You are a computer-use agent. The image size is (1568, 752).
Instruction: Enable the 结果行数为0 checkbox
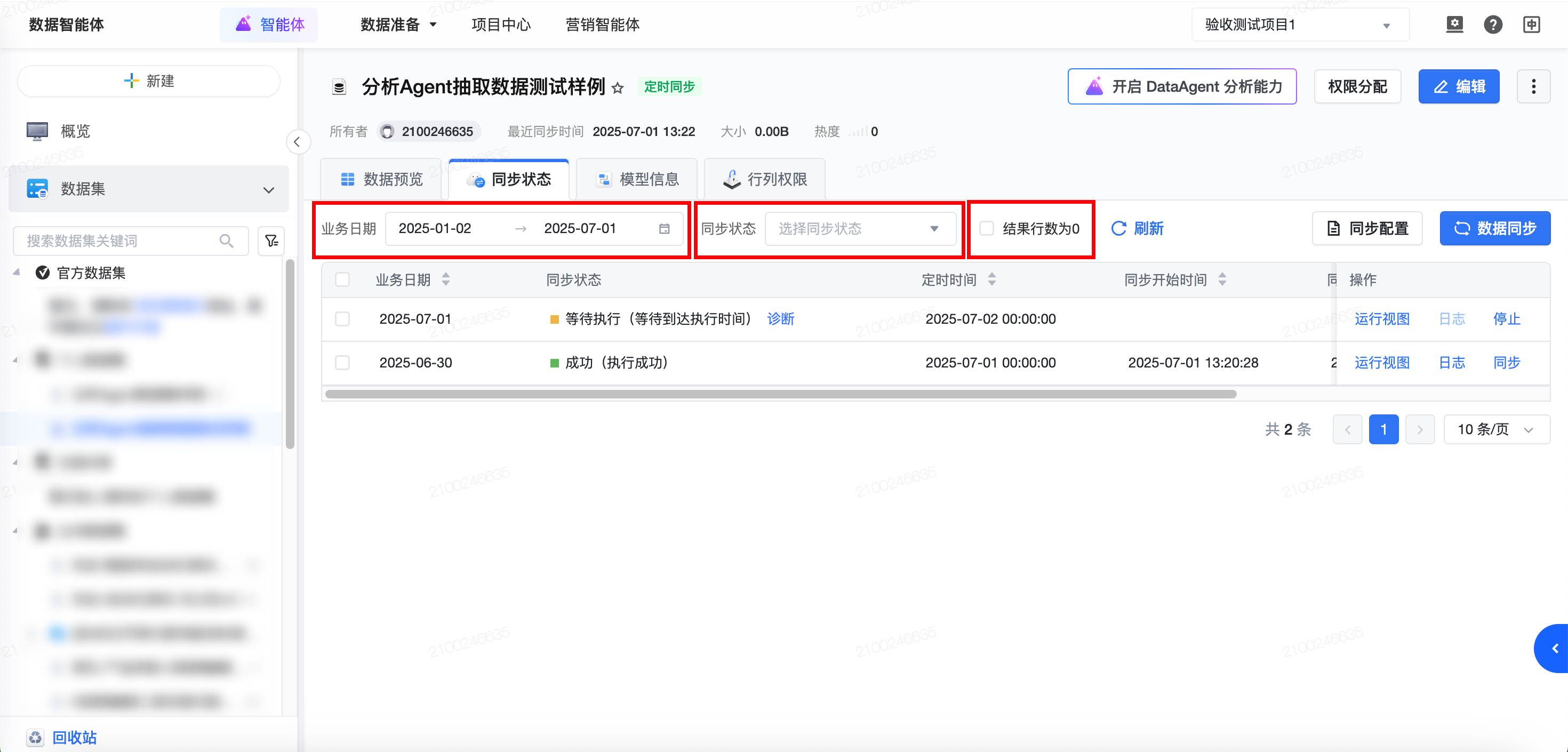(986, 228)
